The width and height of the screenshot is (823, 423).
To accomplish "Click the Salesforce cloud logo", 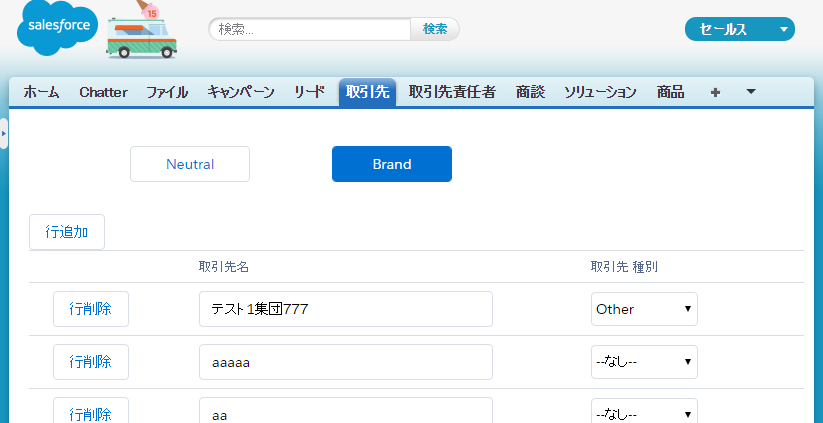I will coord(58,27).
